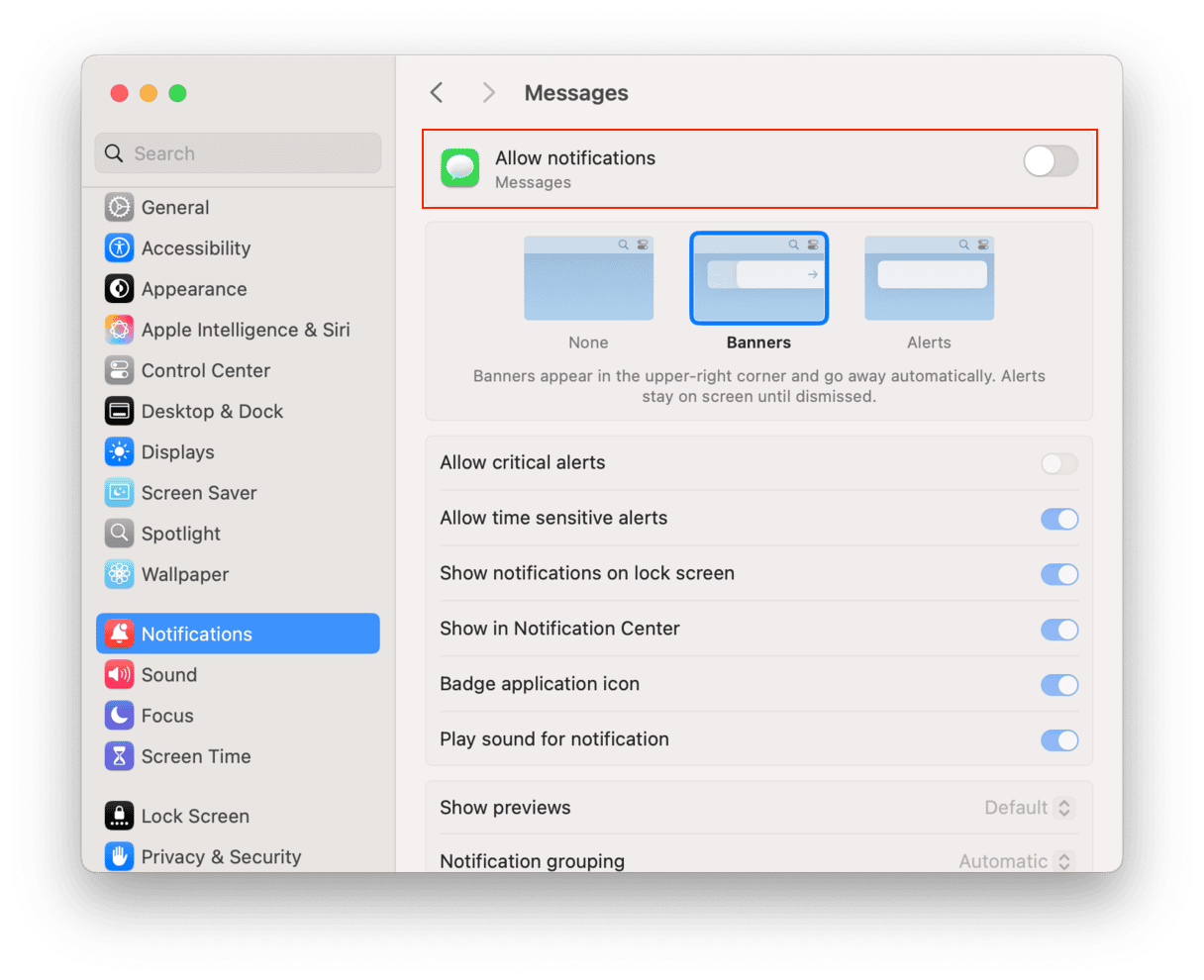Click the Accessibility icon in sidebar
Viewport: 1204px width, 980px height.
(x=119, y=247)
